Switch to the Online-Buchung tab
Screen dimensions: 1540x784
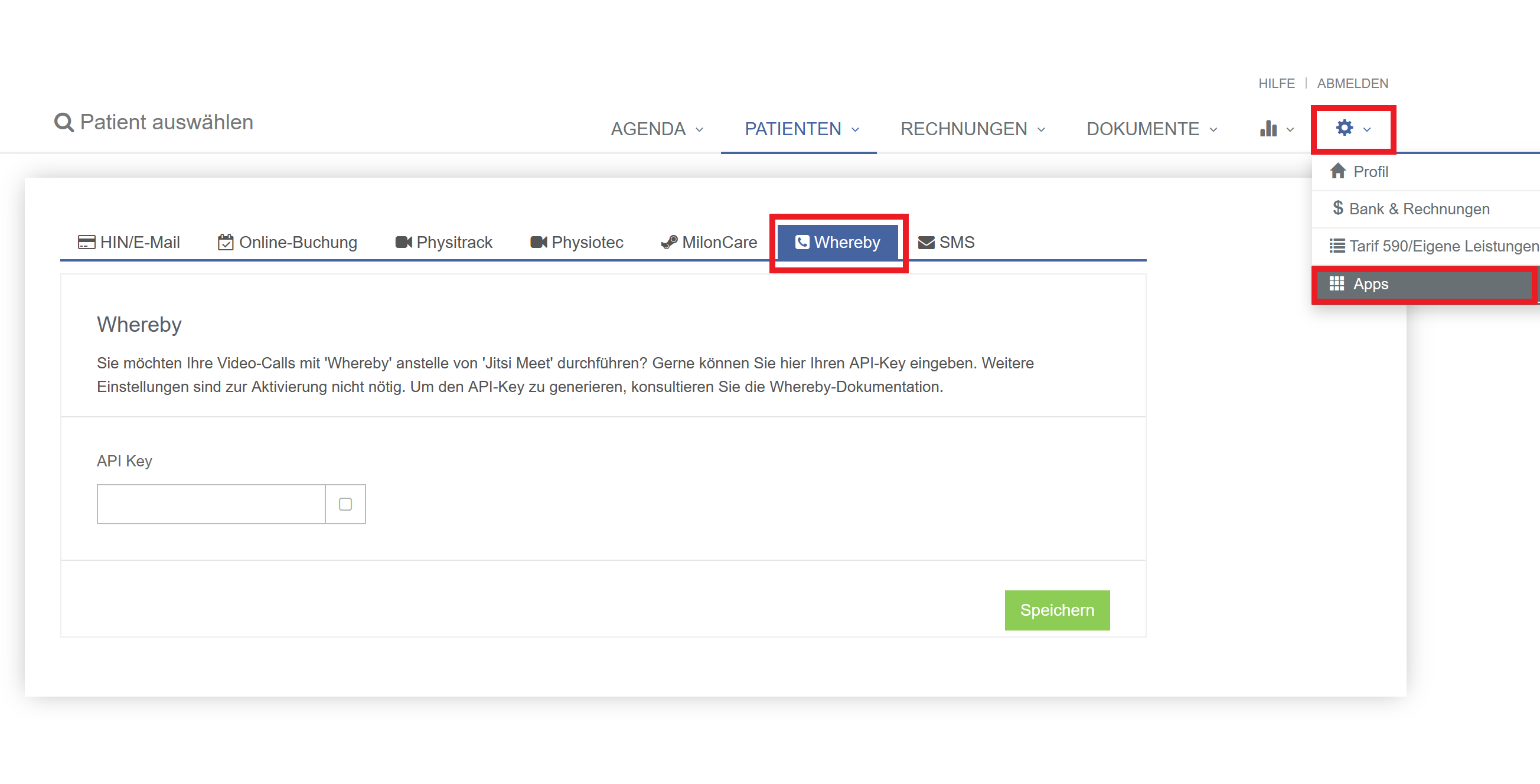coord(287,242)
